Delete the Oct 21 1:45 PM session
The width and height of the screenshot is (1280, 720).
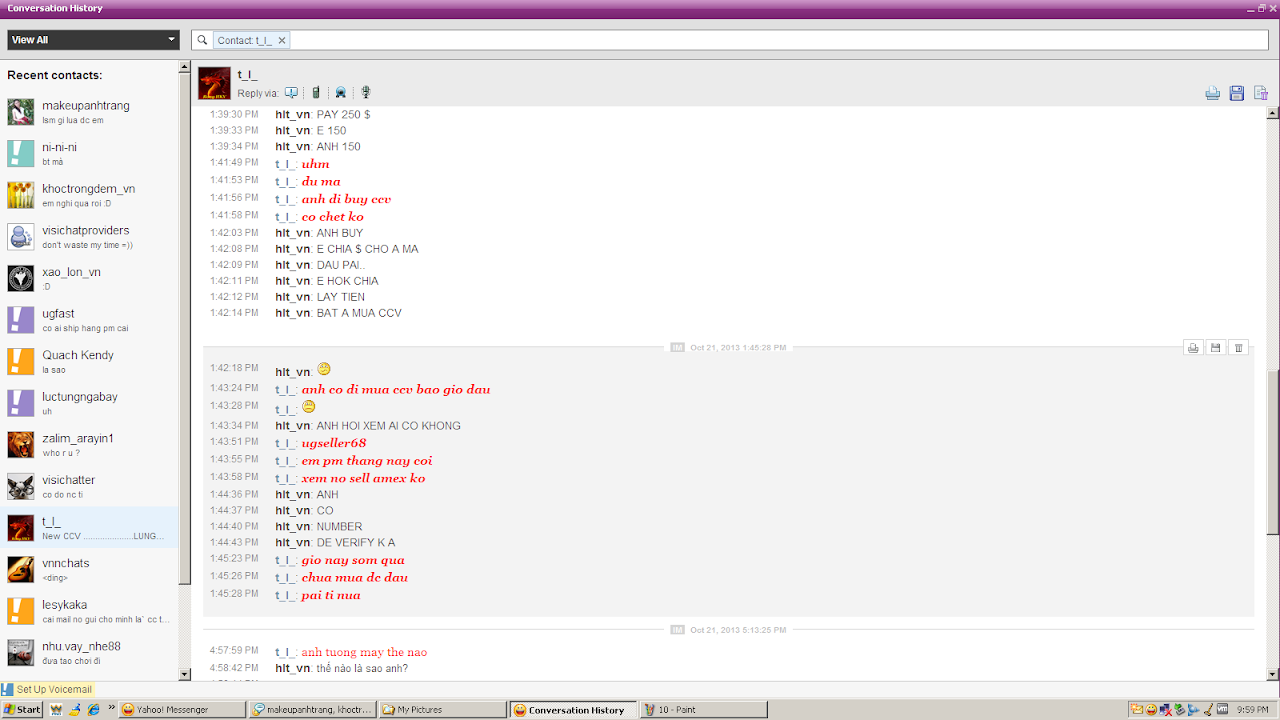coord(1238,348)
